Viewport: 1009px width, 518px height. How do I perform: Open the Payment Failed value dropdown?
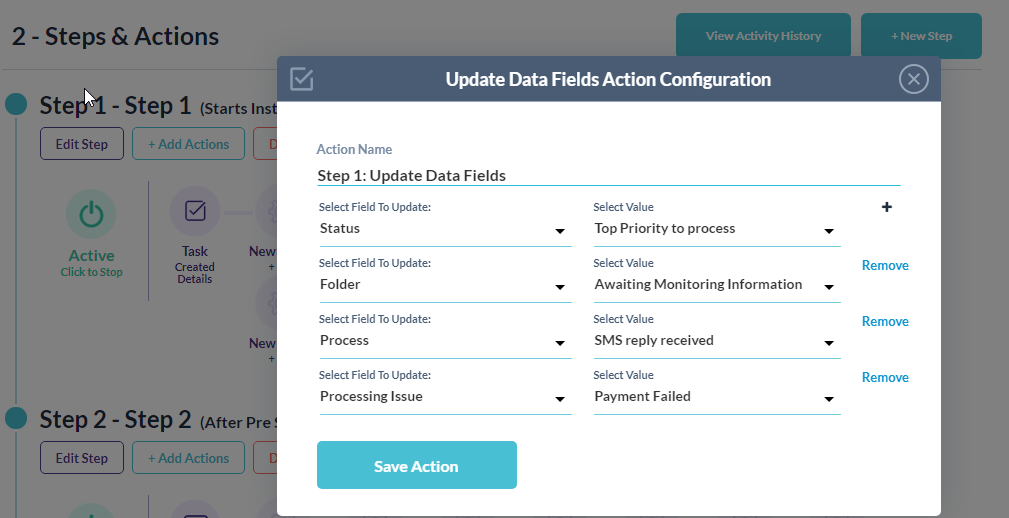pos(716,397)
